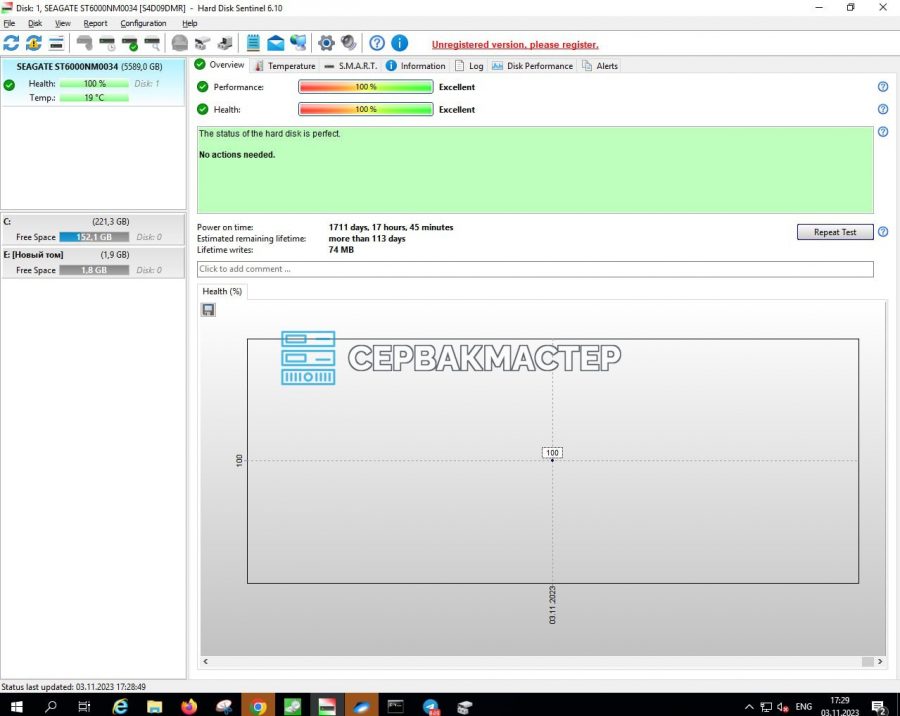Image resolution: width=900 pixels, height=716 pixels.
Task: Open Google Chrome from the taskbar
Action: tap(258, 706)
